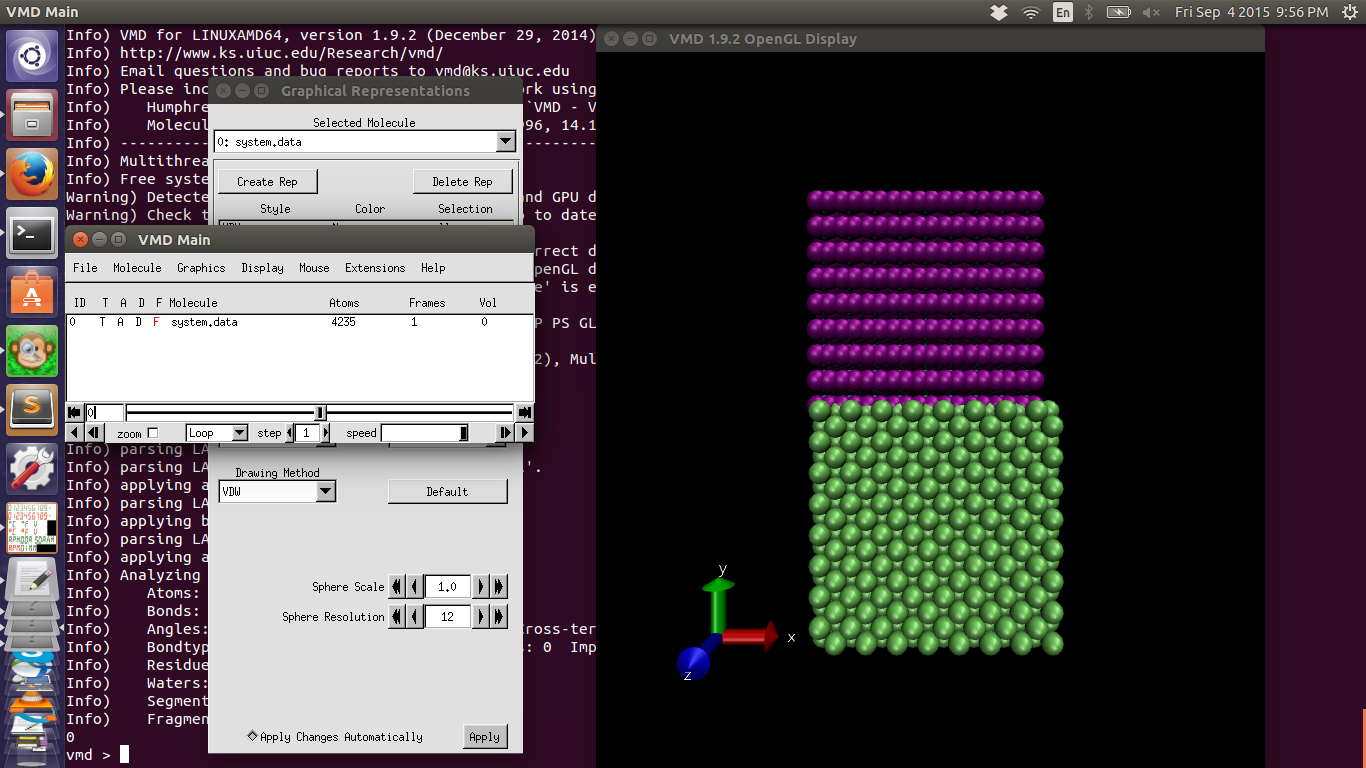
Task: Increase Sphere Scale by large step
Action: click(499, 587)
